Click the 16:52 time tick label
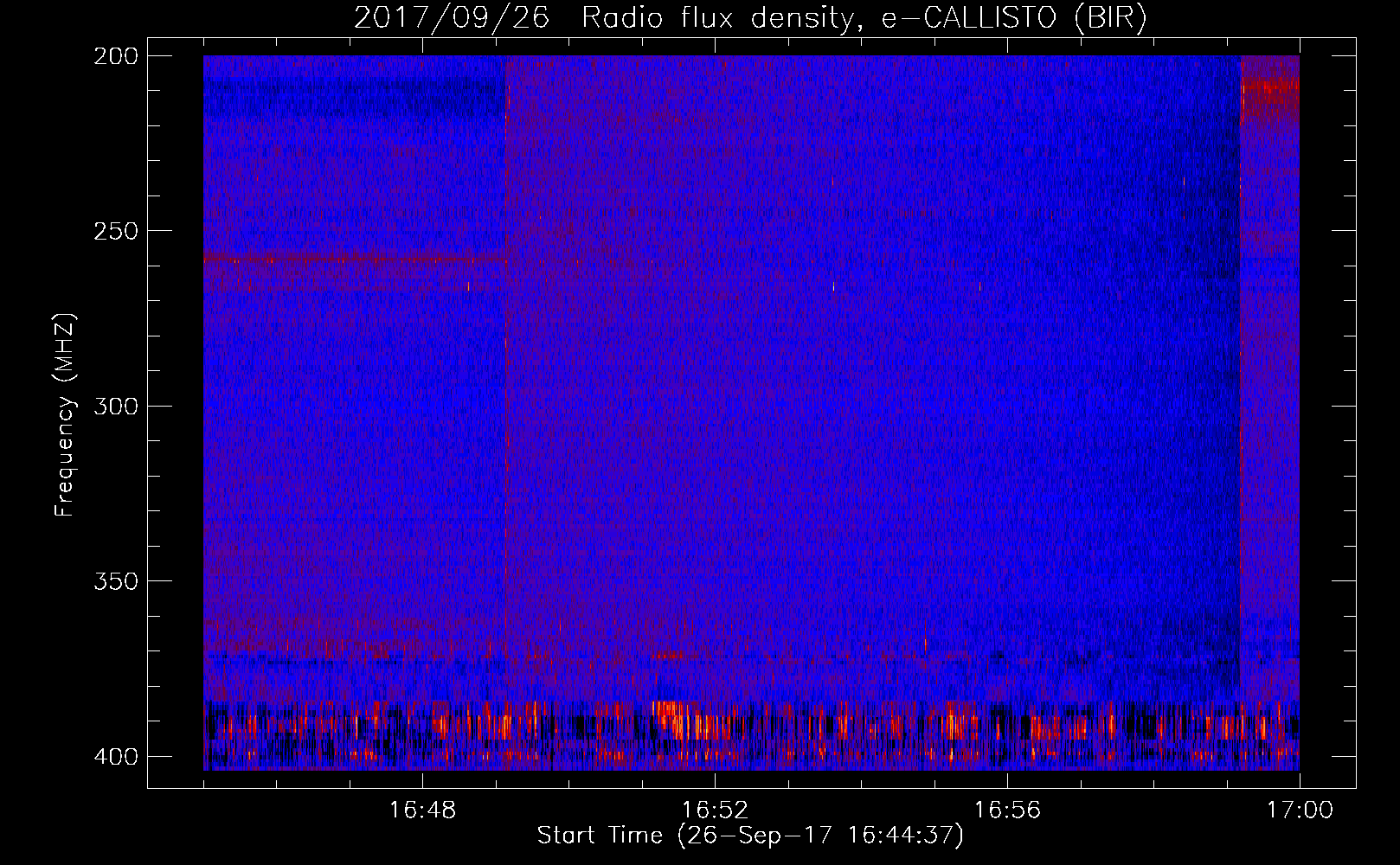The height and width of the screenshot is (865, 1400). pos(715,811)
